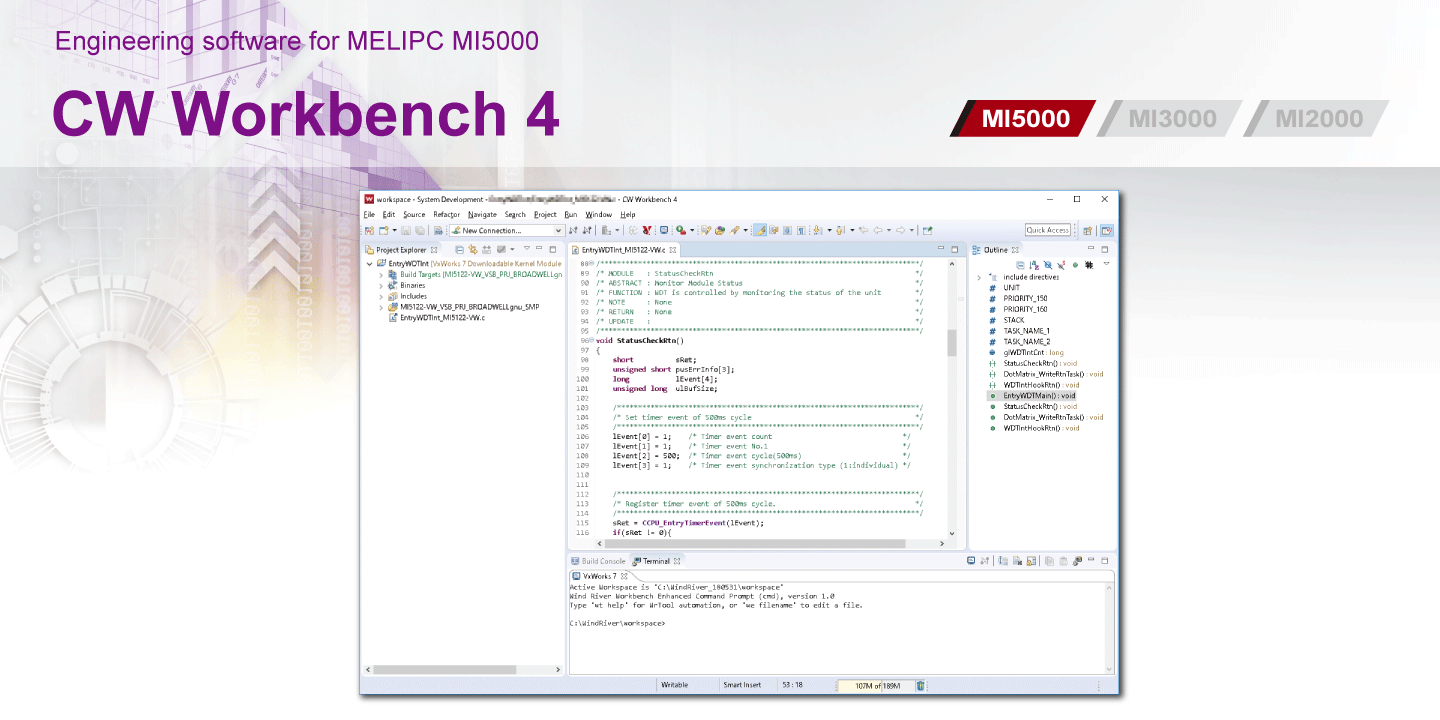Click the Quick Access search field

click(x=1047, y=230)
